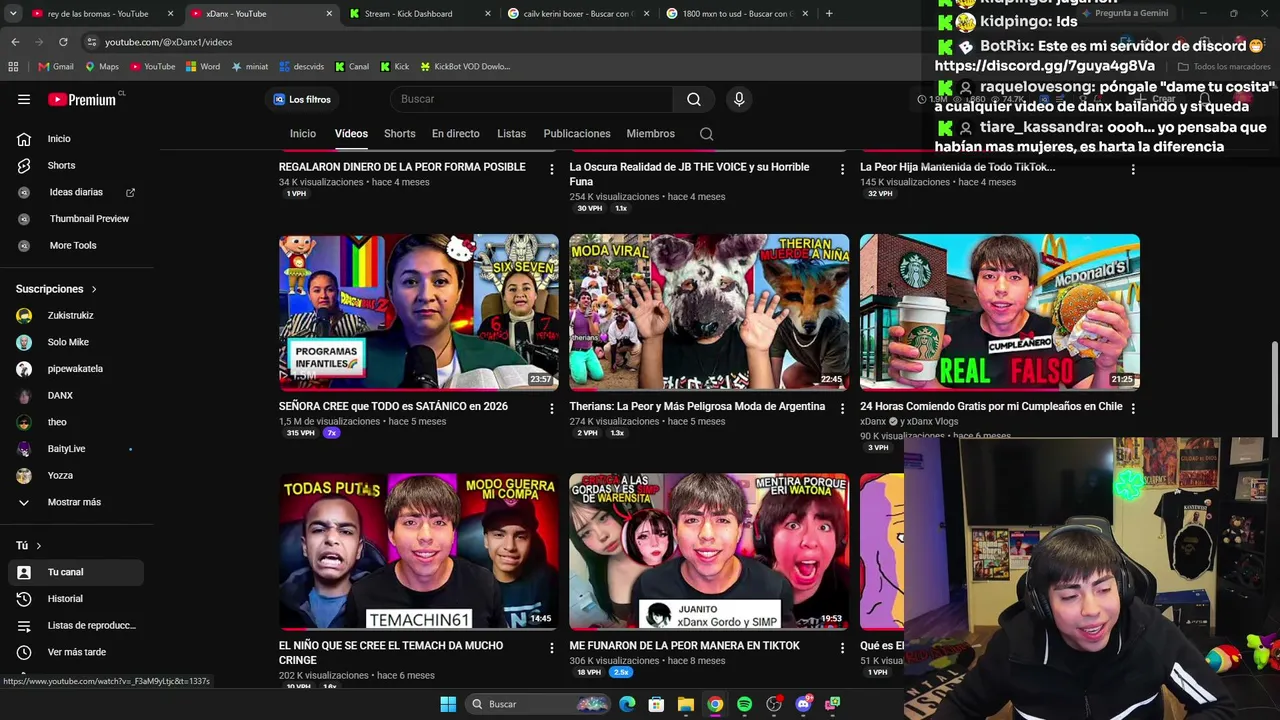Switch to the Miembros tab
This screenshot has width=1280, height=720.
(651, 134)
